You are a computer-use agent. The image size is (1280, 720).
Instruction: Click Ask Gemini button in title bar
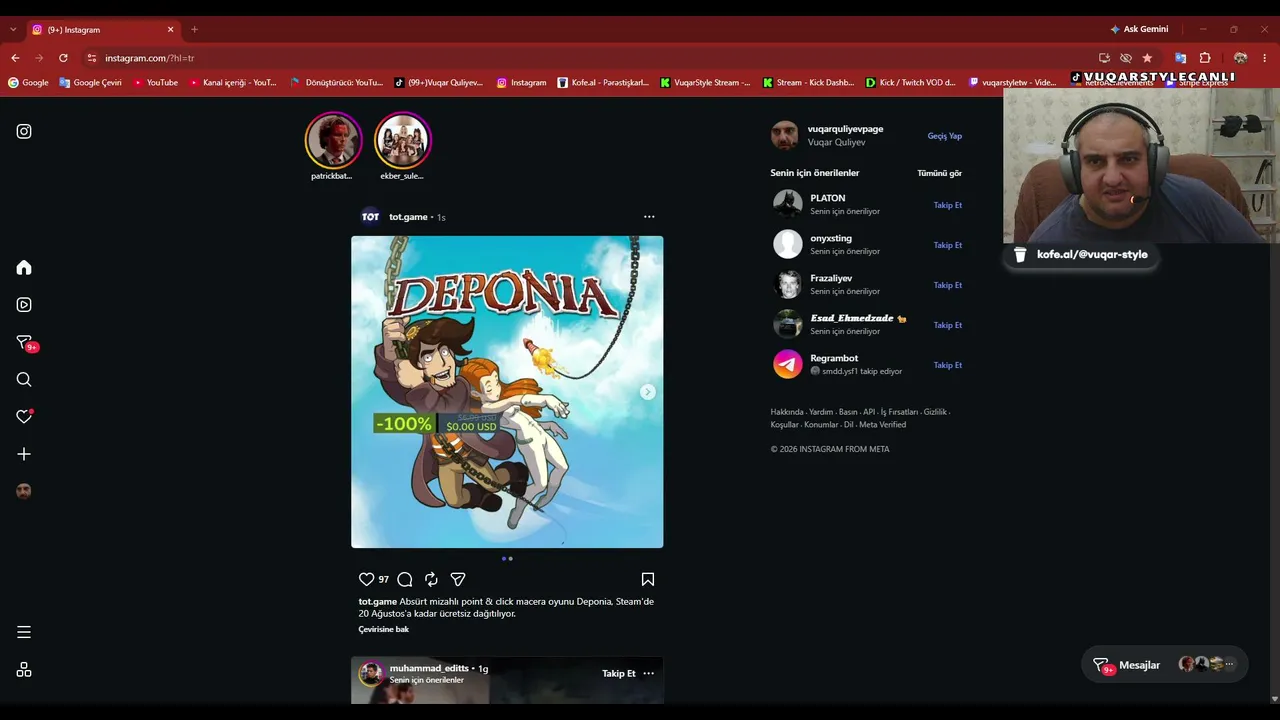tap(1139, 29)
